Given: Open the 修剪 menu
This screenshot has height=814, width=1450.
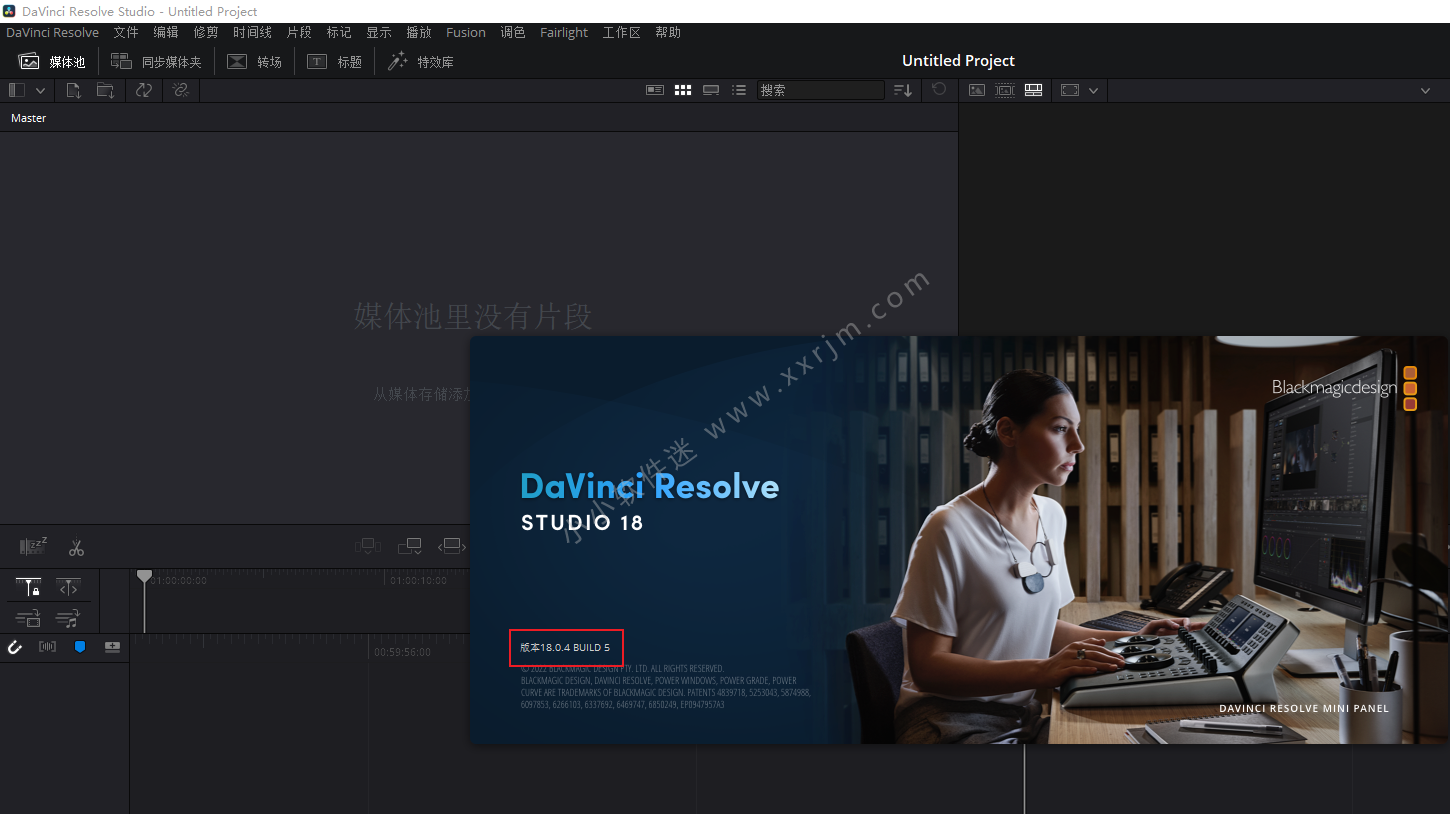Looking at the screenshot, I should 206,33.
